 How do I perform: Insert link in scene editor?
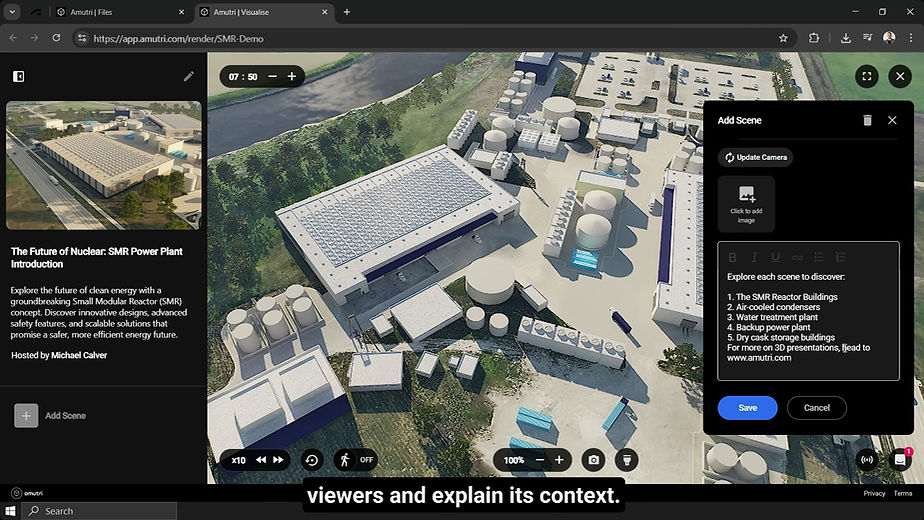tap(797, 257)
